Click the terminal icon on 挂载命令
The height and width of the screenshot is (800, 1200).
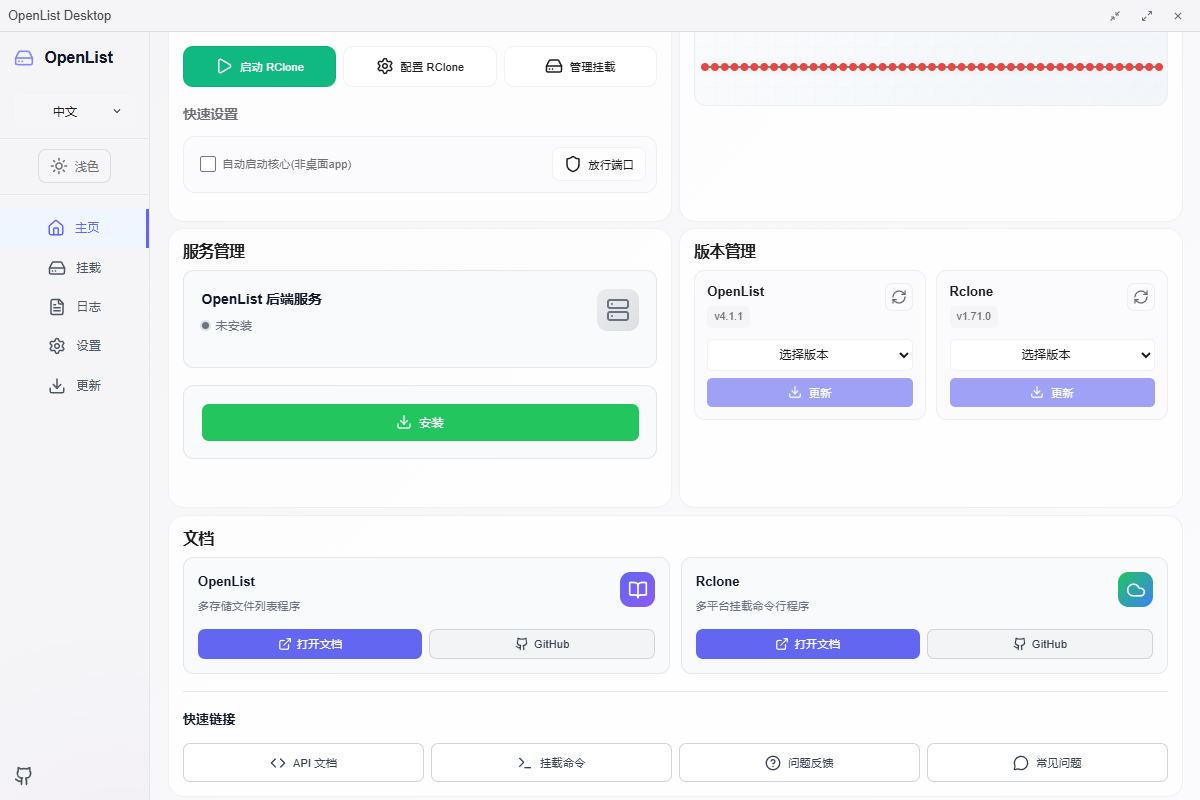(x=525, y=763)
